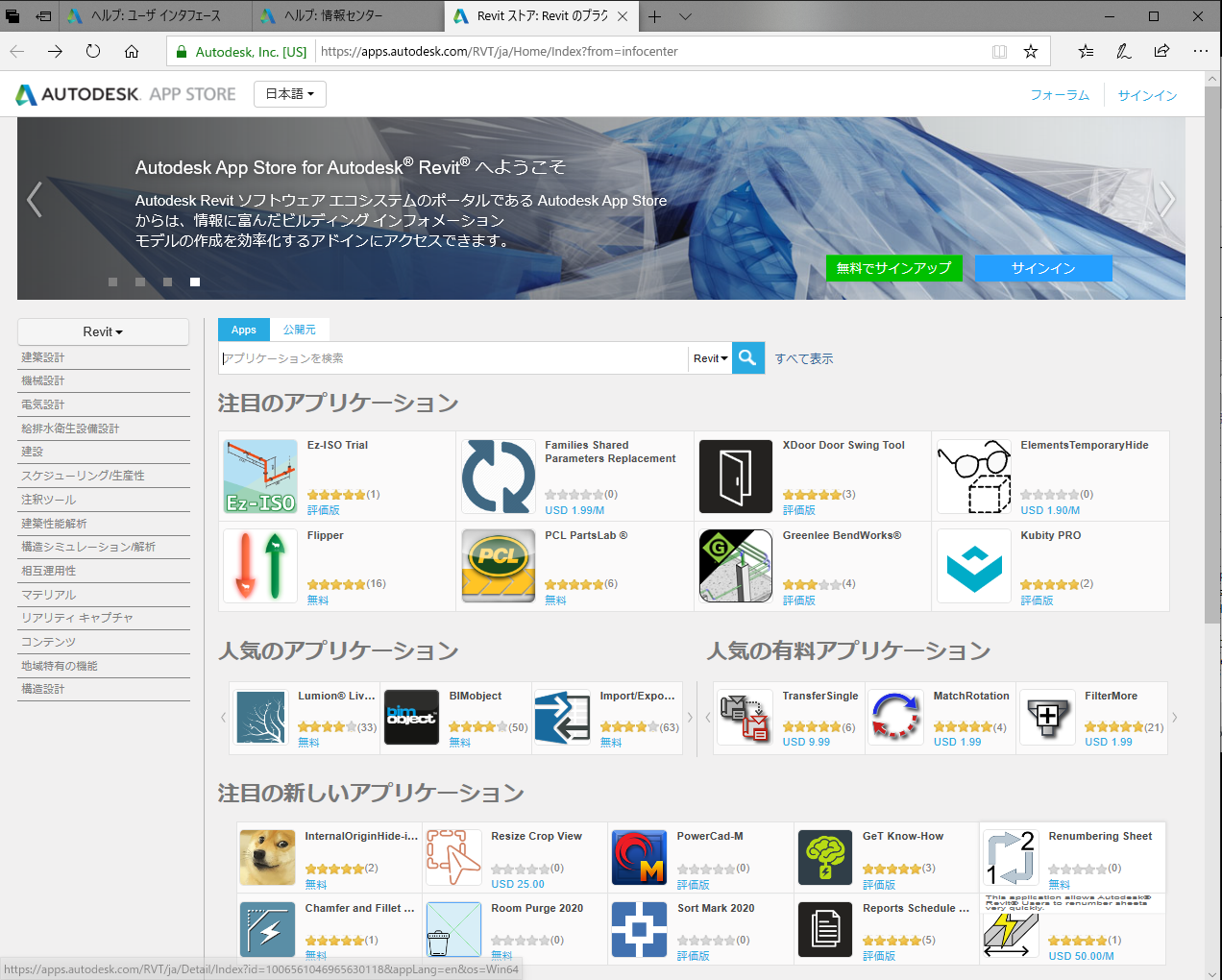Open the header サインイン link
The image size is (1222, 980).
[1147, 95]
